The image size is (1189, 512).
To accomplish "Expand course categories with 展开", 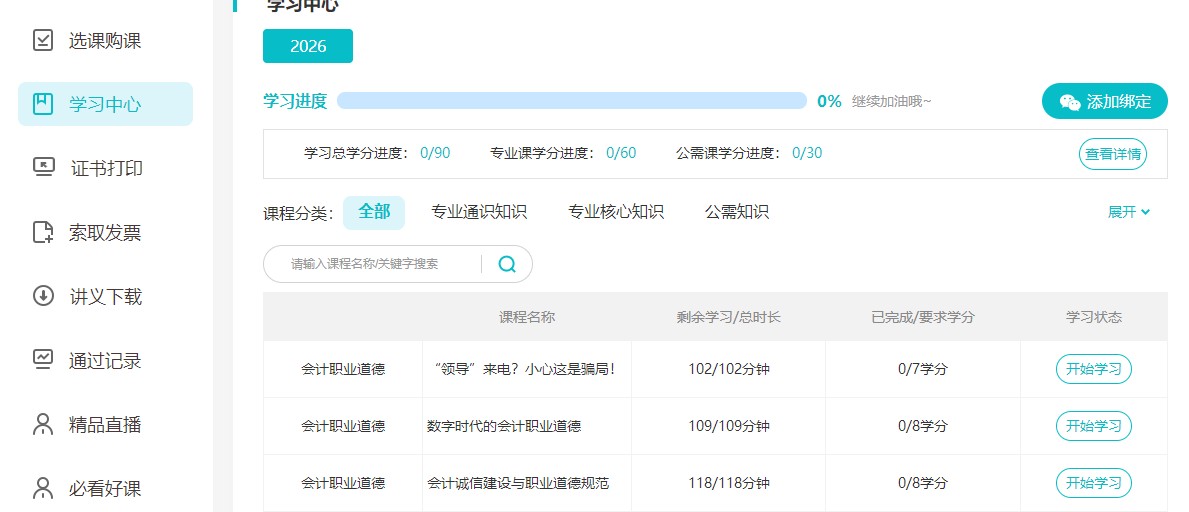I will click(1128, 212).
